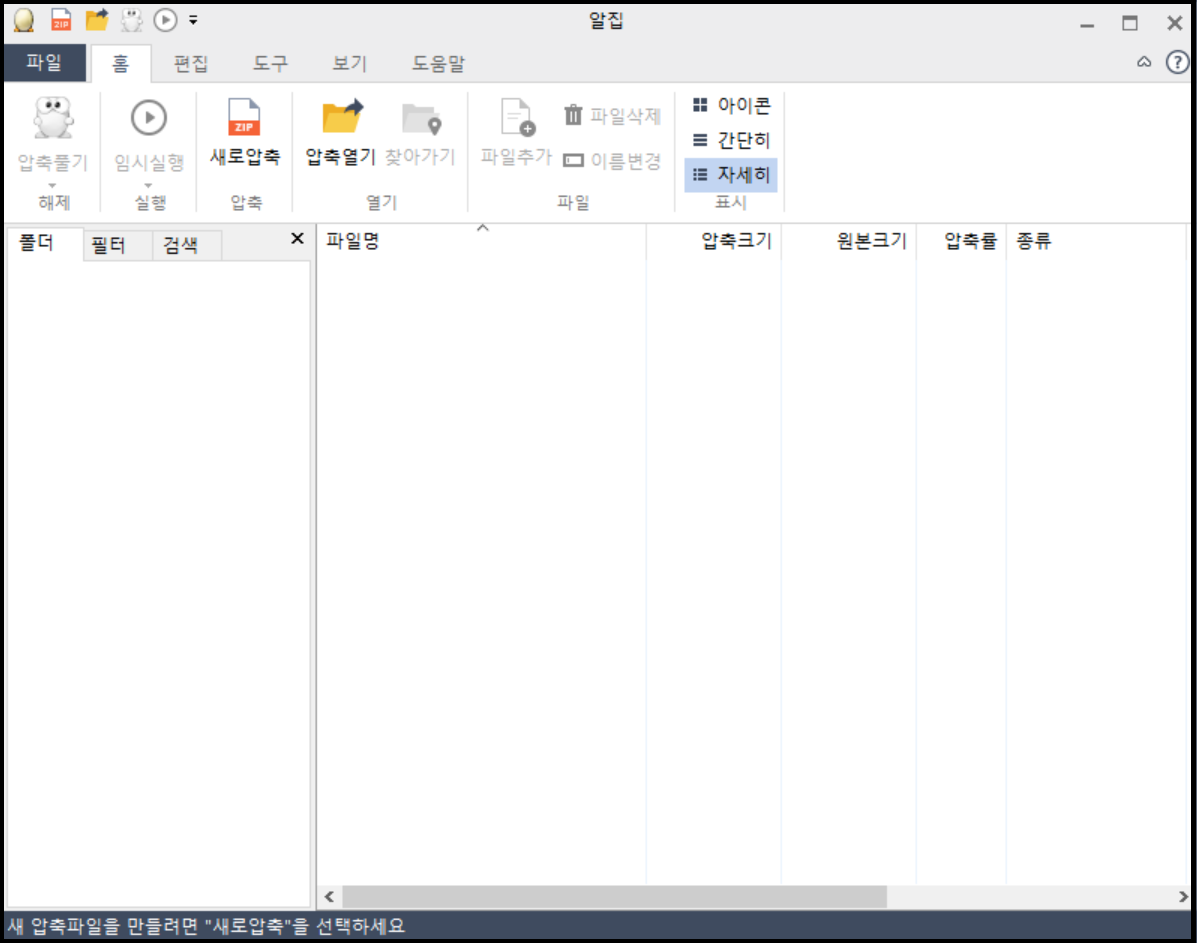The height and width of the screenshot is (943, 1197).
Task: Switch to the 보기 ribbon tab
Action: pyautogui.click(x=350, y=63)
